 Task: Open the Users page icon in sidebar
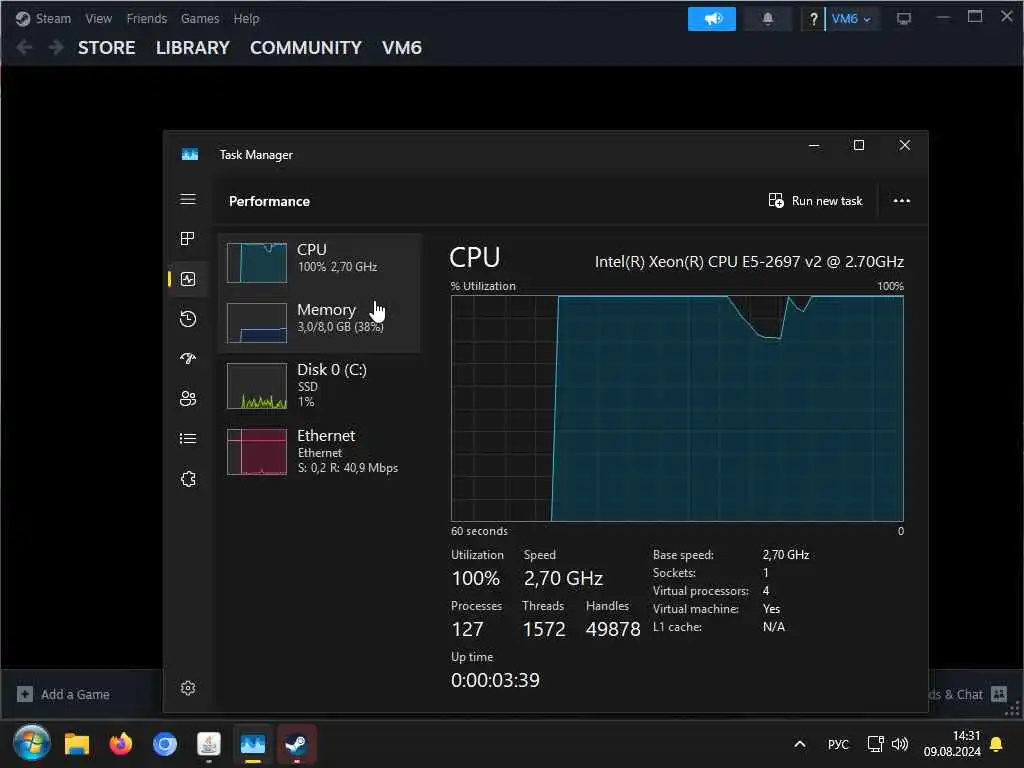point(188,398)
